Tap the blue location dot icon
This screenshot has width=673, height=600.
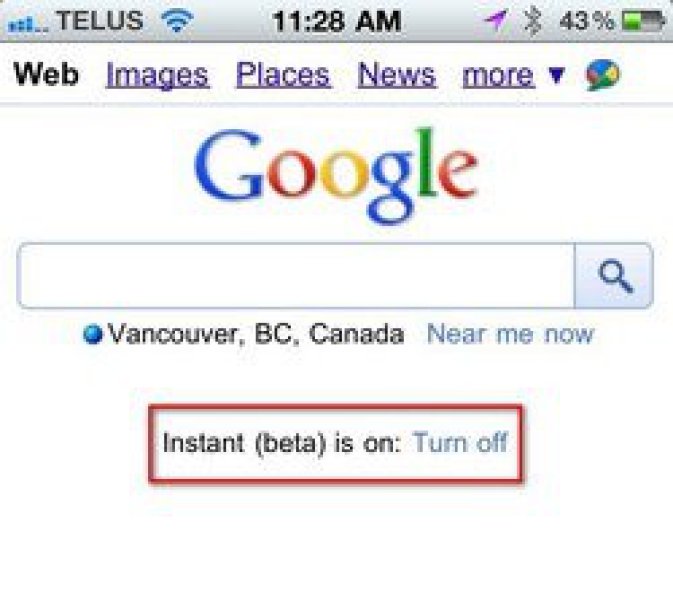click(x=94, y=335)
